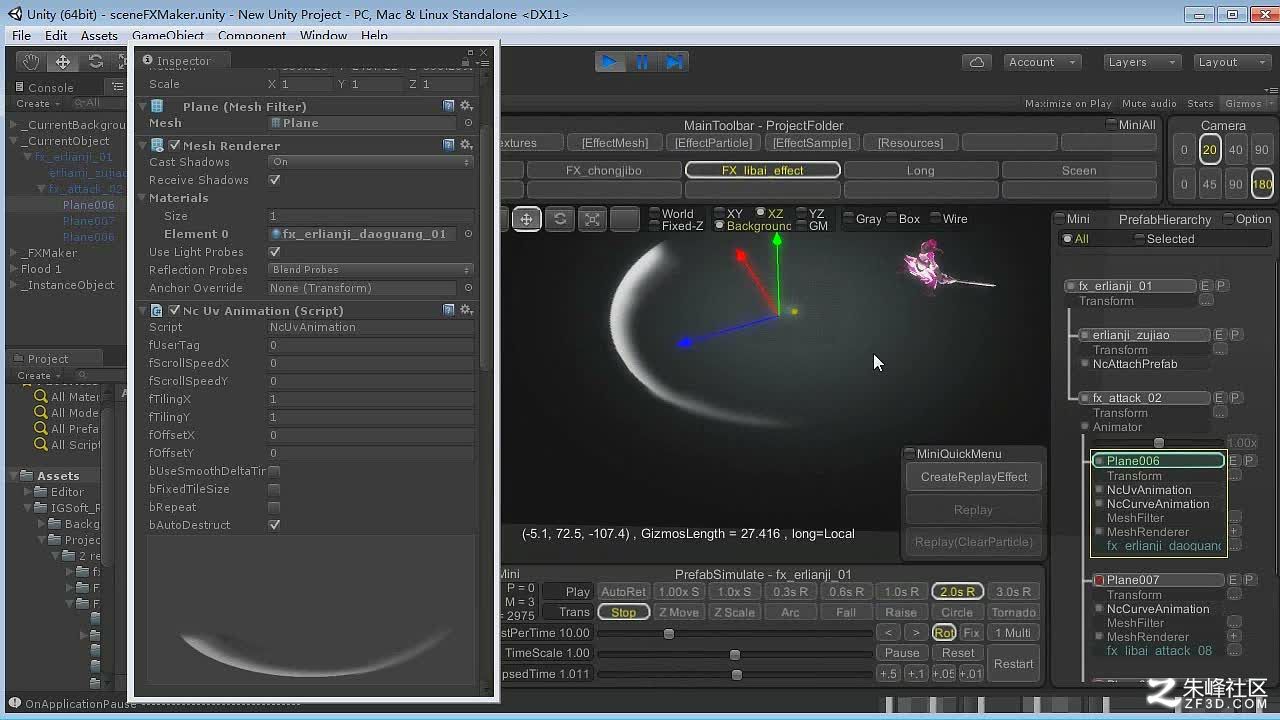Open Mesh Filter help reference icon
1280x720 pixels.
(449, 106)
